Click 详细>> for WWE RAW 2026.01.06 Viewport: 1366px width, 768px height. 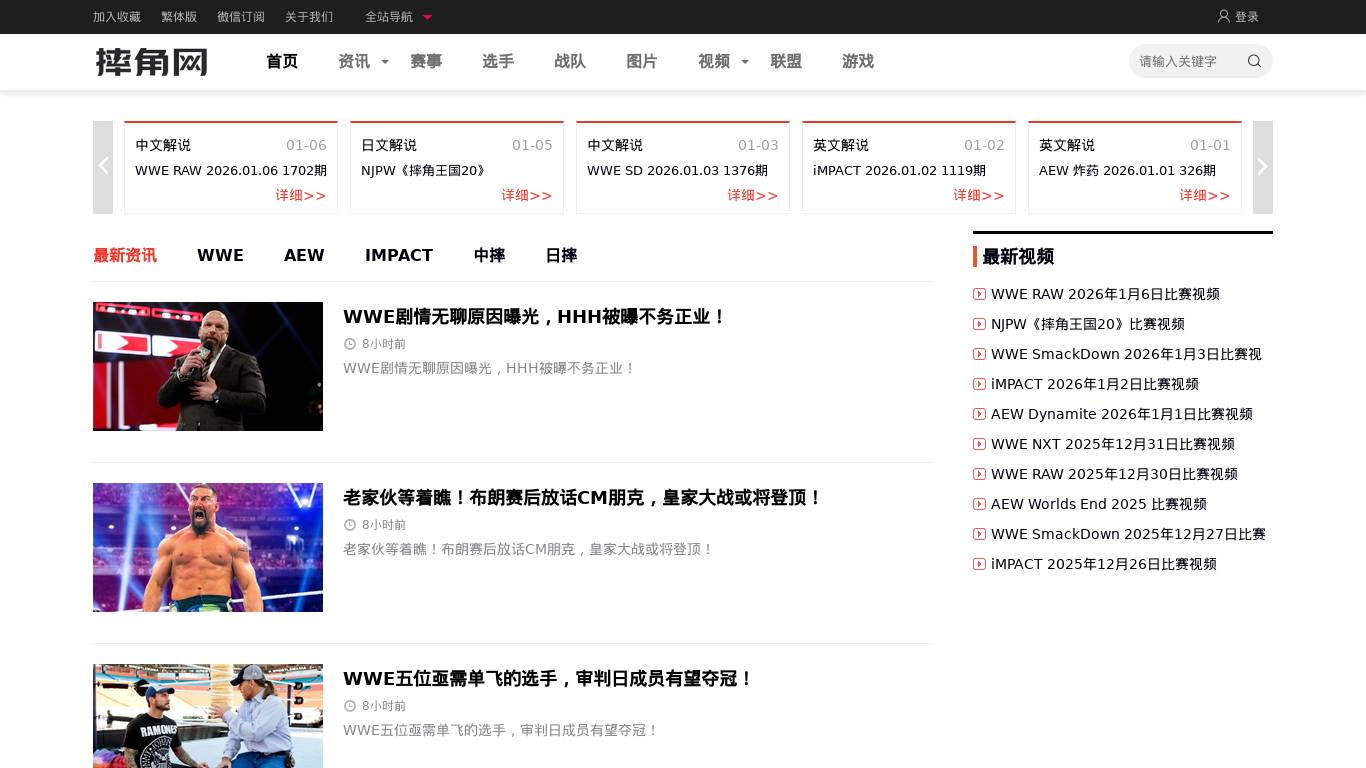(301, 195)
